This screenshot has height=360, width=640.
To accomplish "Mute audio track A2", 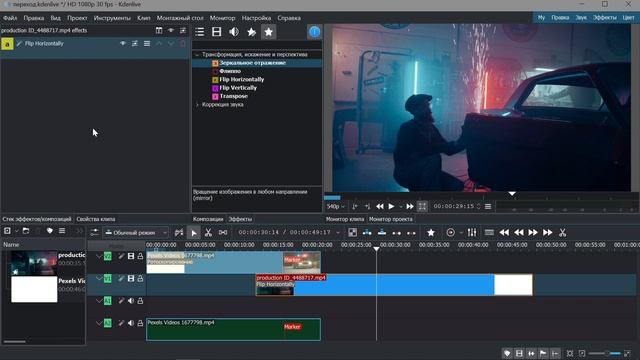I will [131, 323].
